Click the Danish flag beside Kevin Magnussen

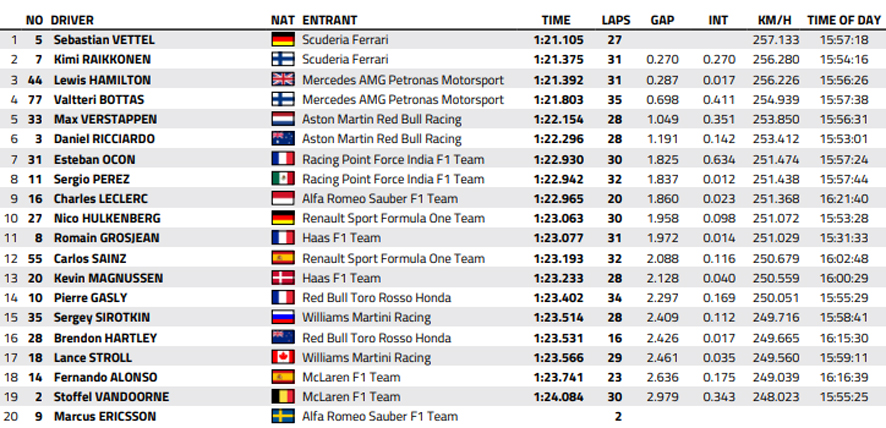pos(283,278)
